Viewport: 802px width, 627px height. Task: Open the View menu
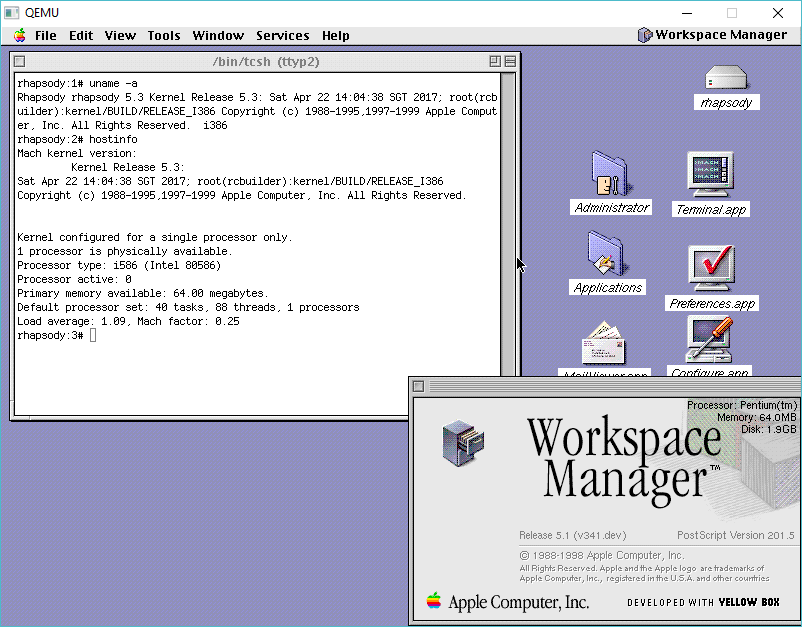(x=120, y=35)
